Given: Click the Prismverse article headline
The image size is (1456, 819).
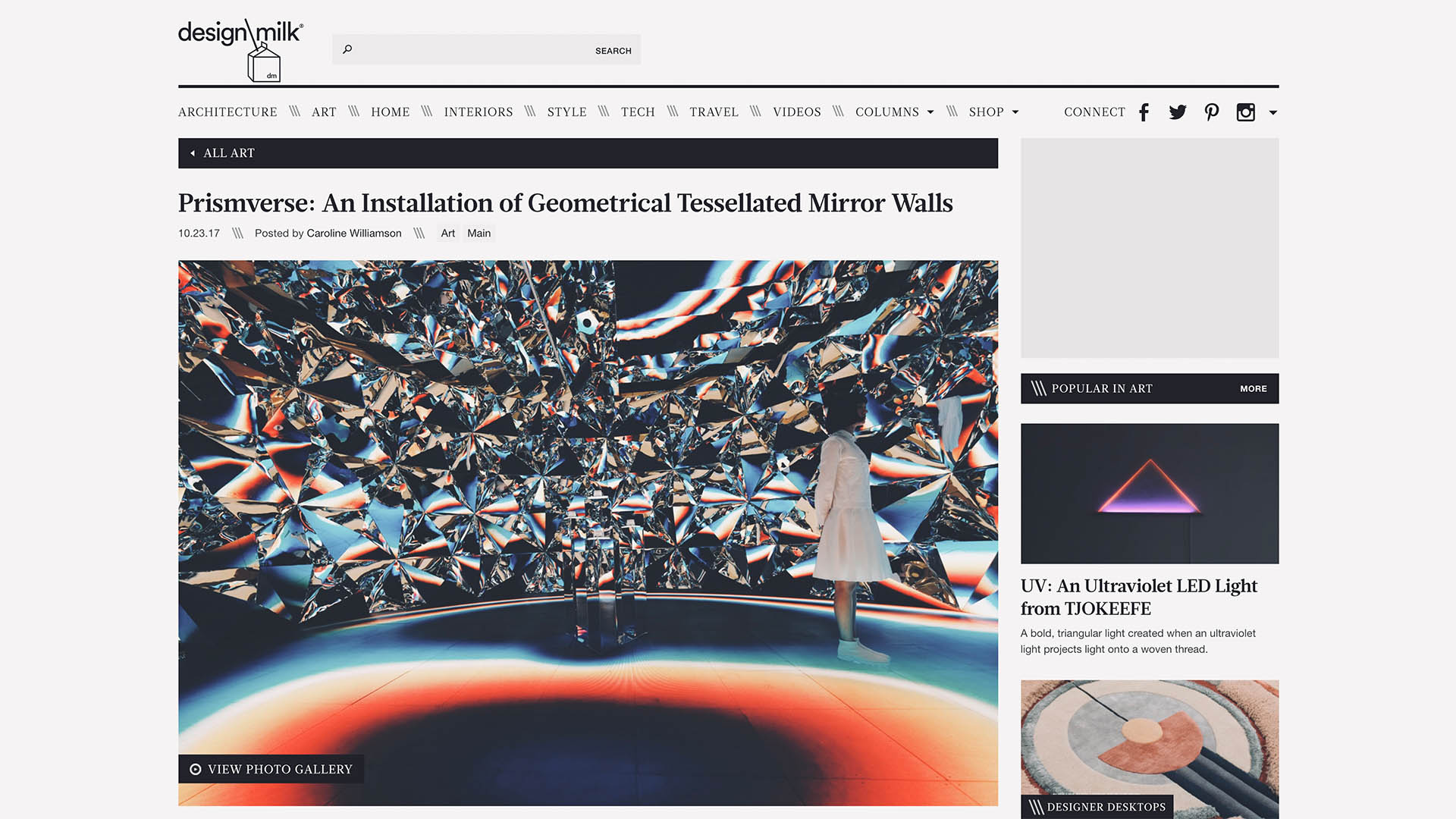Looking at the screenshot, I should 566,203.
